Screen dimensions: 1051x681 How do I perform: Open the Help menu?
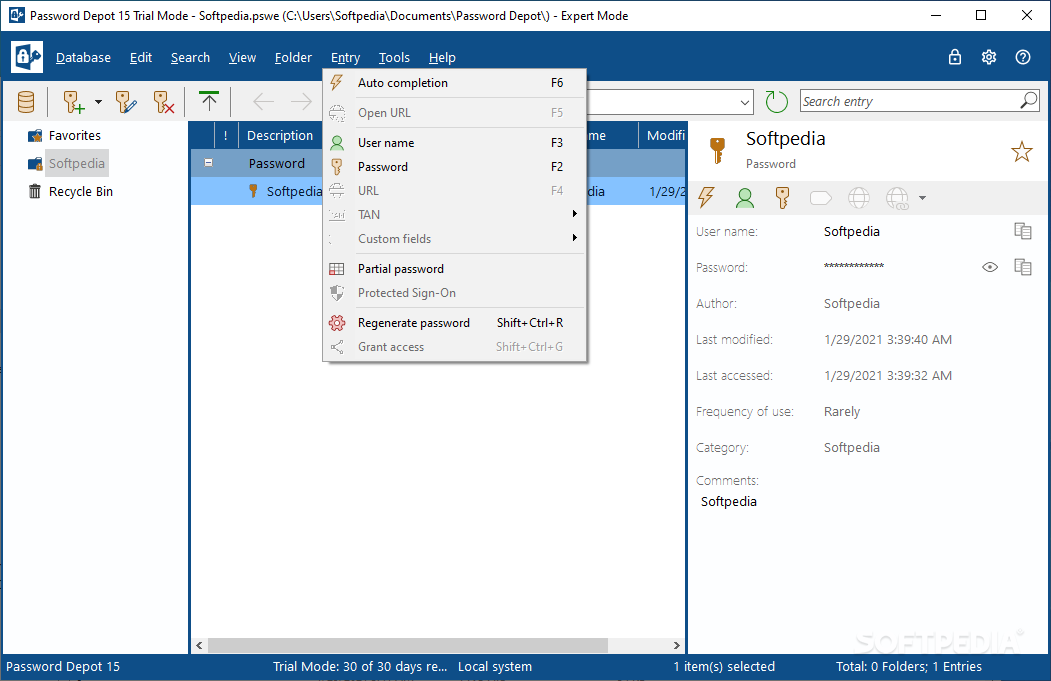tap(442, 58)
